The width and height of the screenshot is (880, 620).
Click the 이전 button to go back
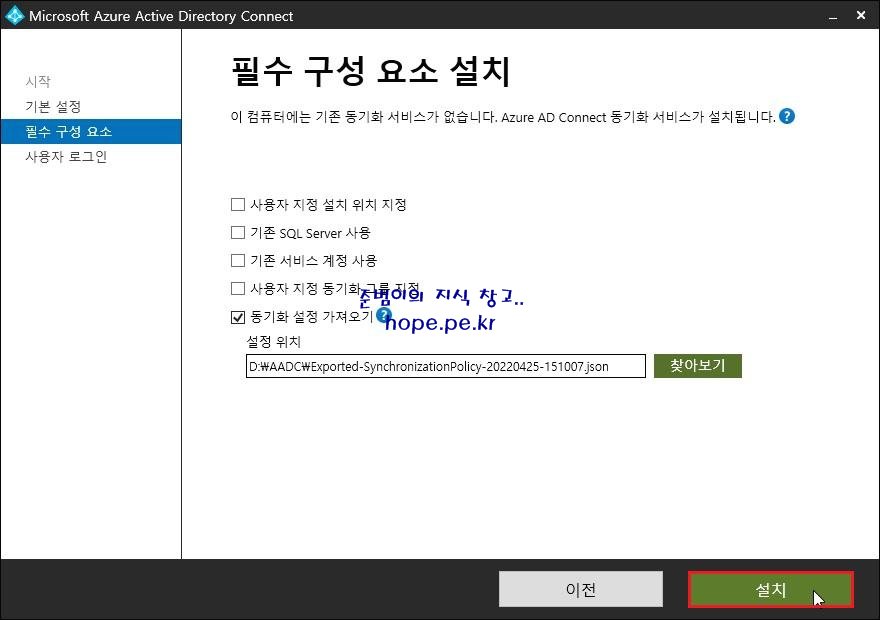(x=581, y=589)
